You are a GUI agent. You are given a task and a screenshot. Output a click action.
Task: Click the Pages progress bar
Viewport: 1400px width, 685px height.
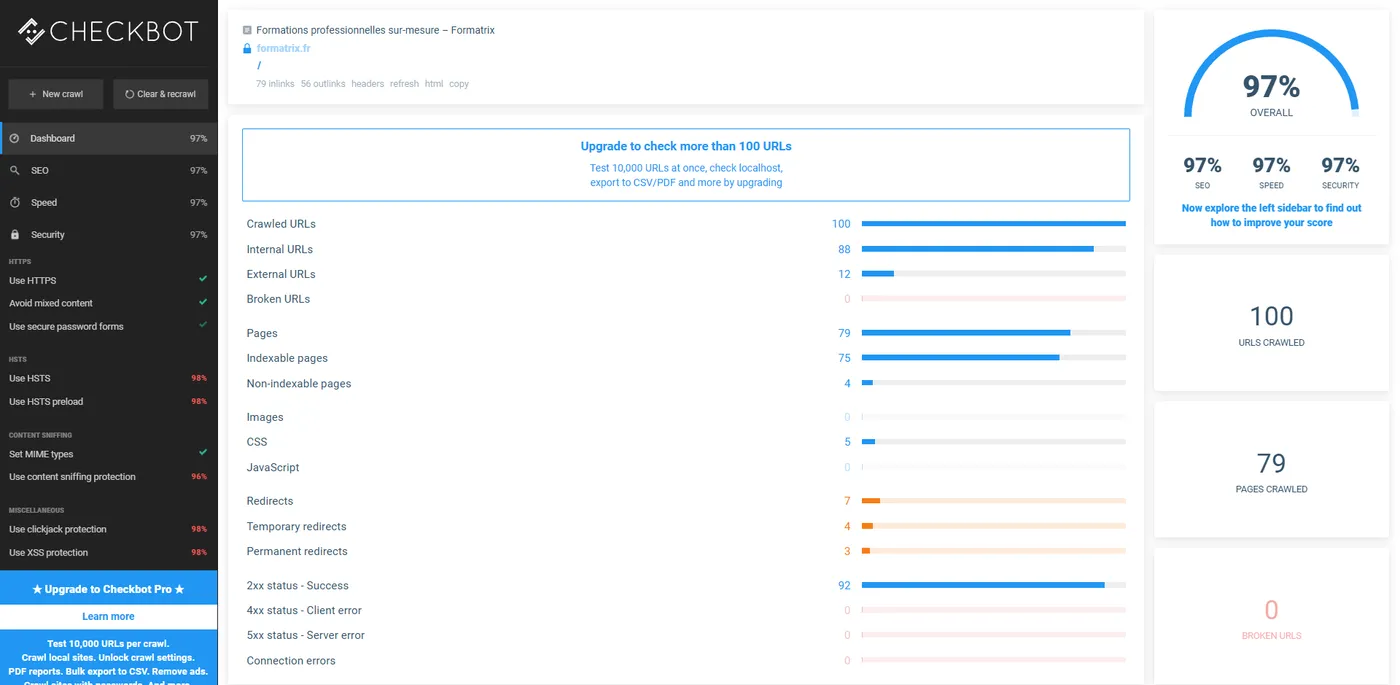994,333
